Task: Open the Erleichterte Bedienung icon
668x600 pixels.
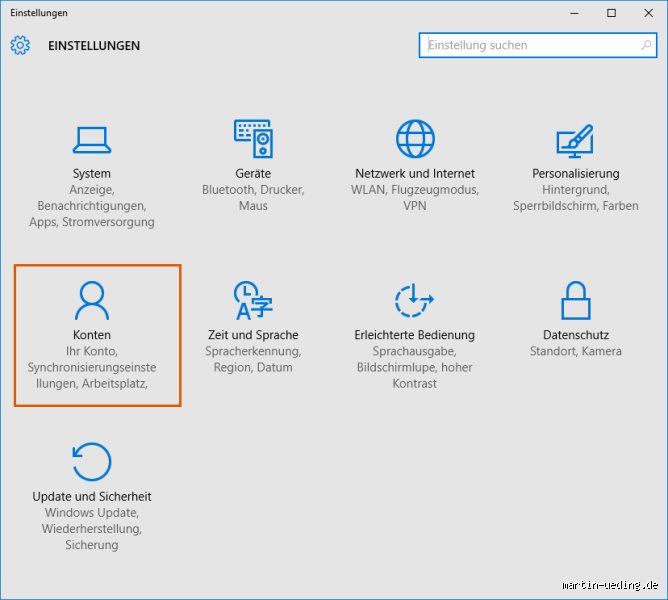Action: 414,300
